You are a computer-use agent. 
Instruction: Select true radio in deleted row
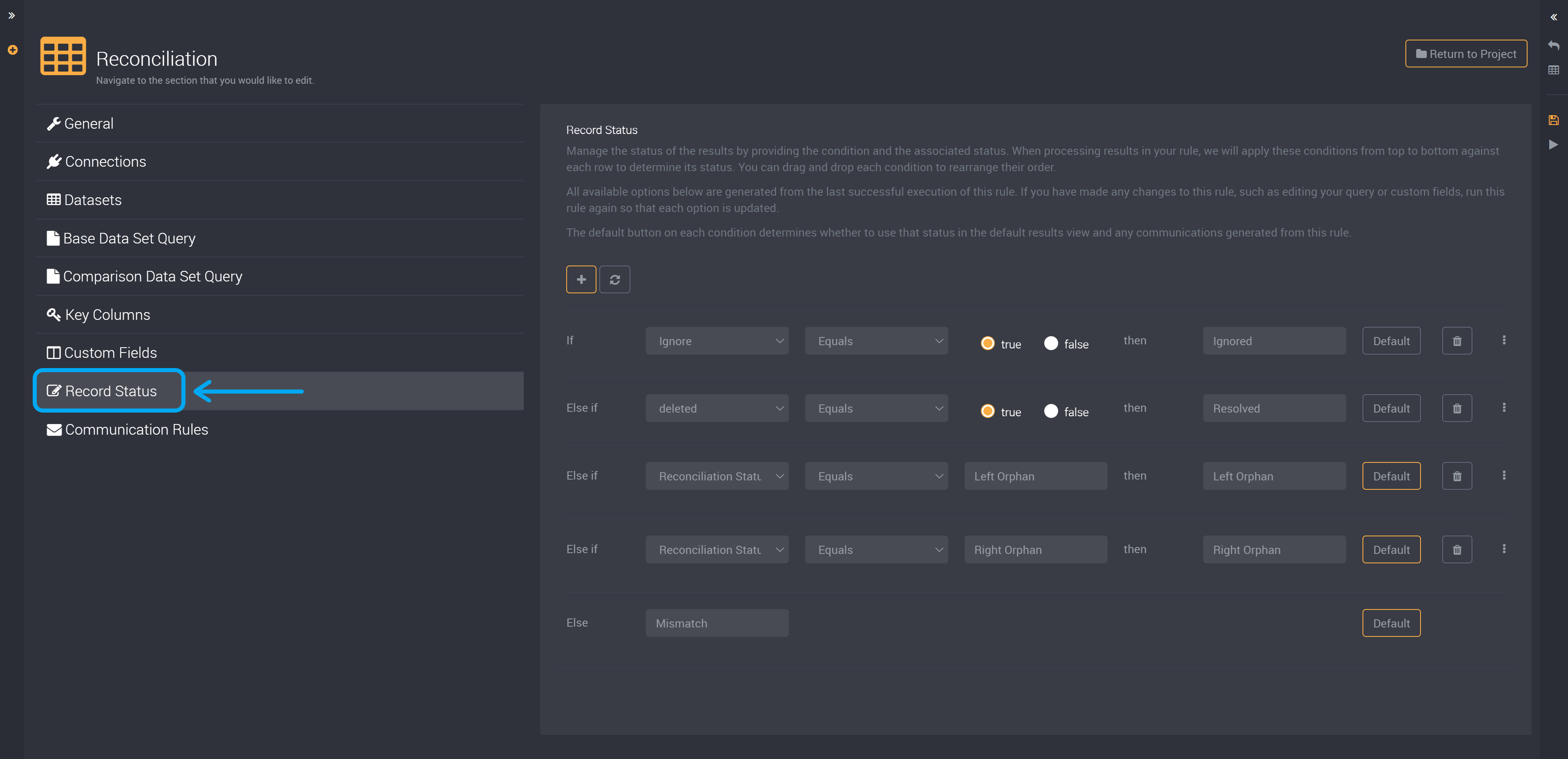coord(987,411)
